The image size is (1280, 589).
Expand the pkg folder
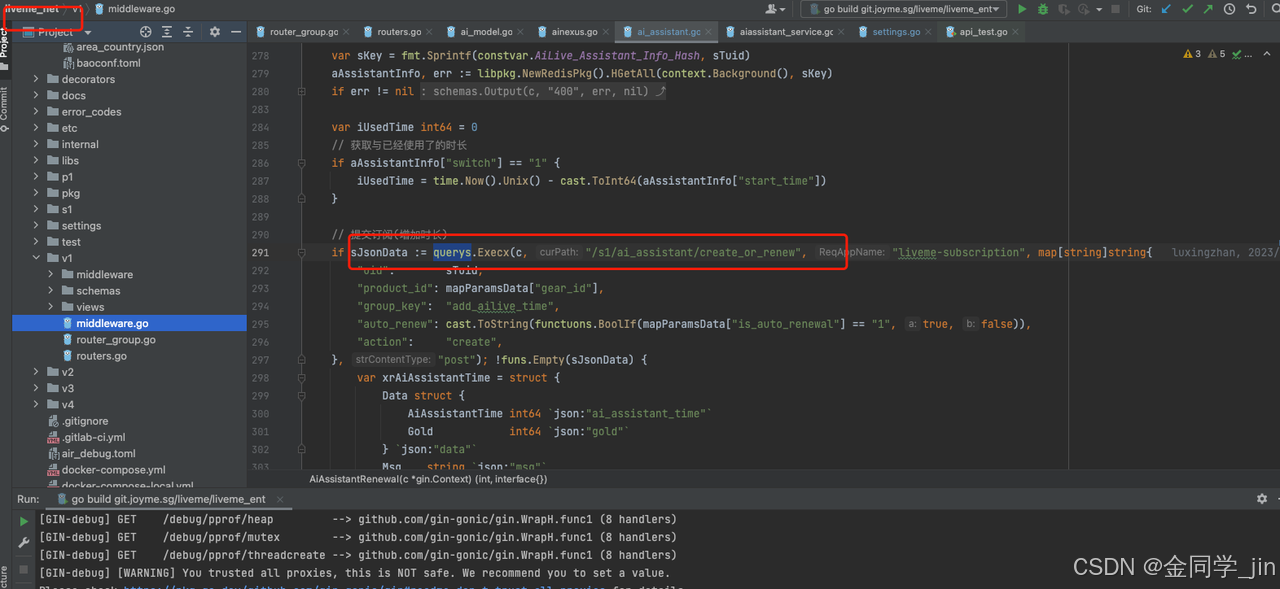tap(37, 193)
